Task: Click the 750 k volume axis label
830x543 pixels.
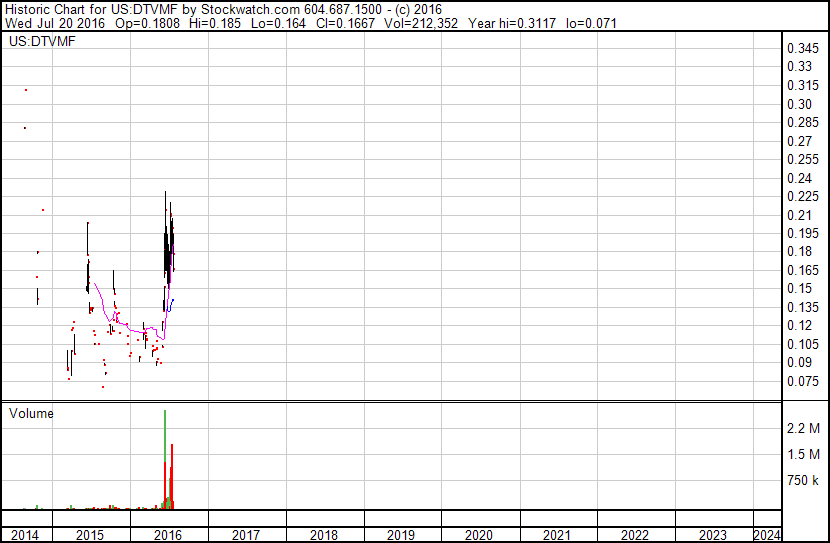Action: pos(803,481)
